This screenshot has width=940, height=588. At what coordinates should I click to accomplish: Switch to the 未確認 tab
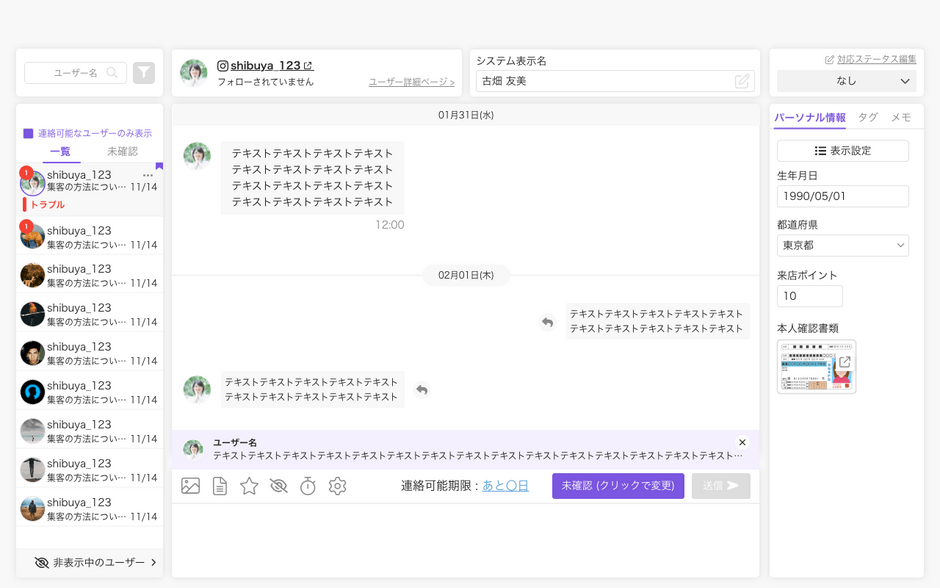click(122, 151)
